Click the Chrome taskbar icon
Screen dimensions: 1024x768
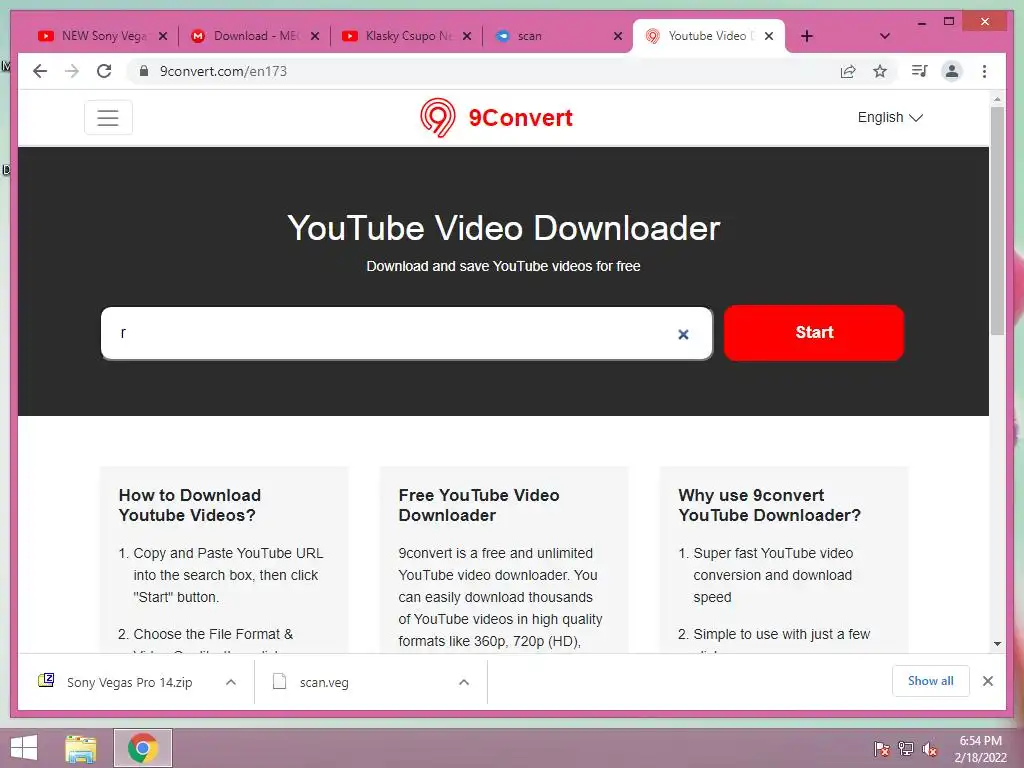(x=143, y=748)
